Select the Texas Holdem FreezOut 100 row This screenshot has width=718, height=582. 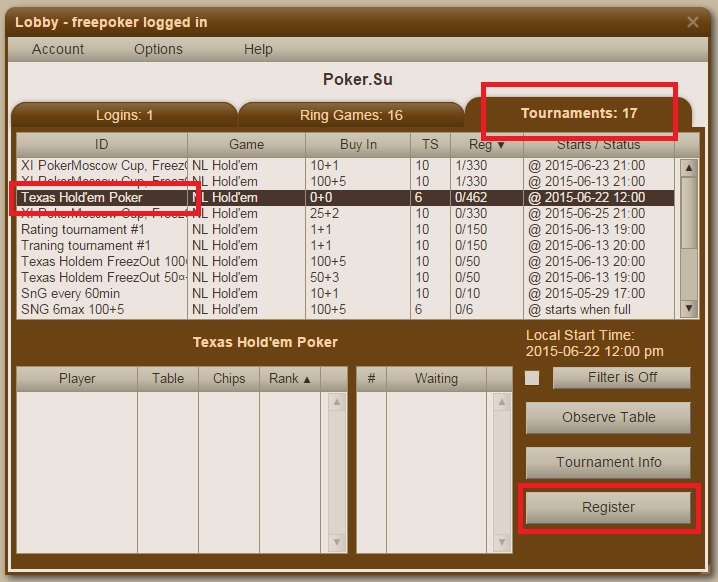[x=345, y=261]
